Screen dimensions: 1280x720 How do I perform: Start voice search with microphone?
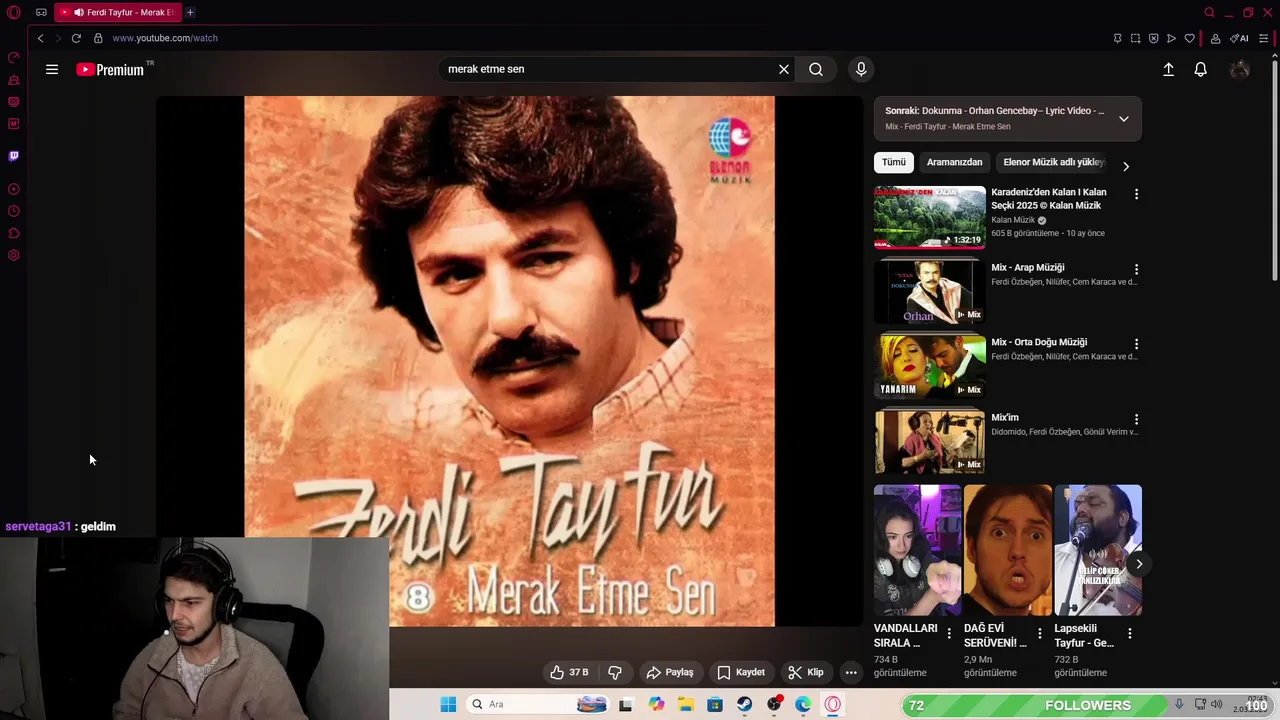point(861,69)
